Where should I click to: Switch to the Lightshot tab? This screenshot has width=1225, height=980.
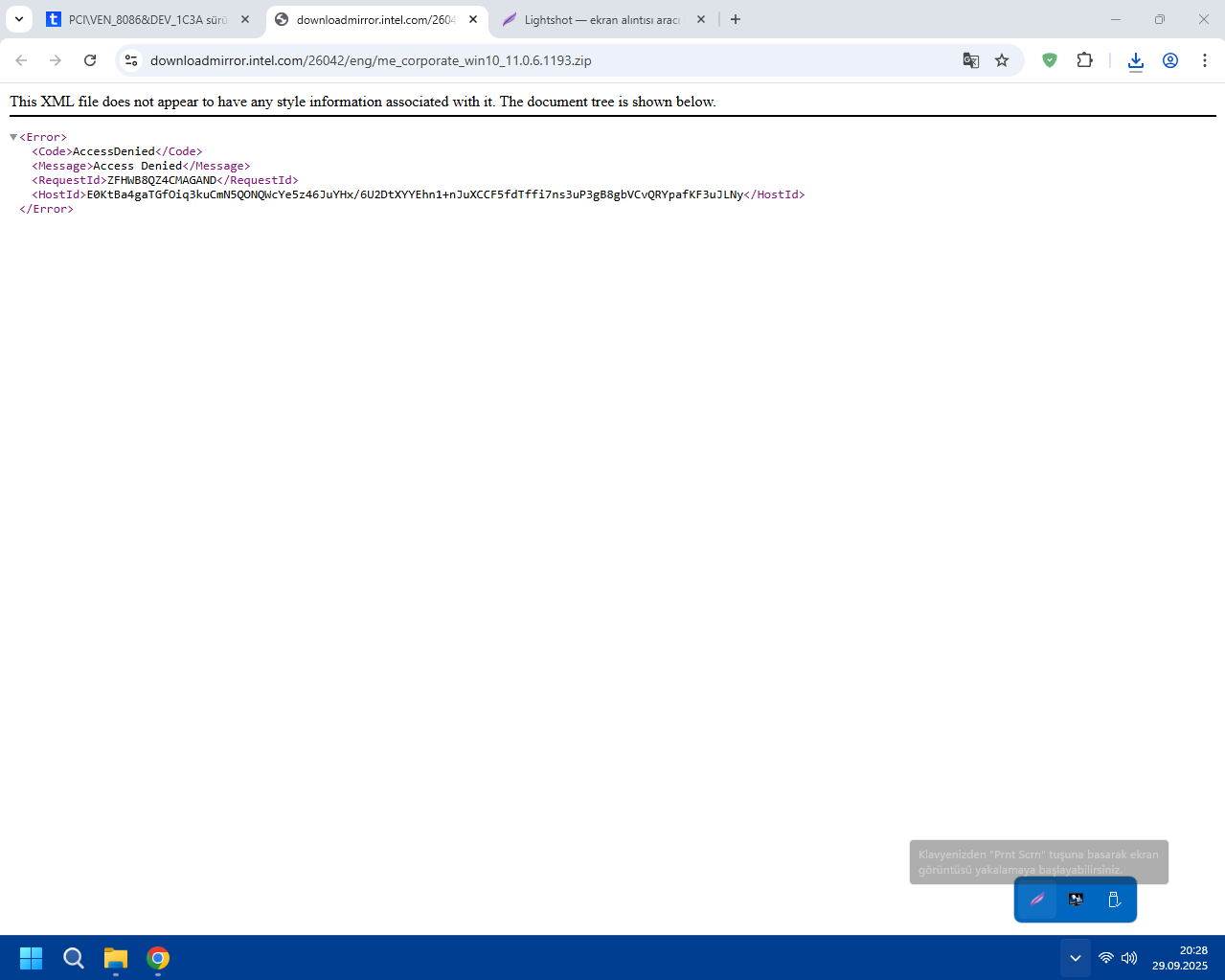603,19
